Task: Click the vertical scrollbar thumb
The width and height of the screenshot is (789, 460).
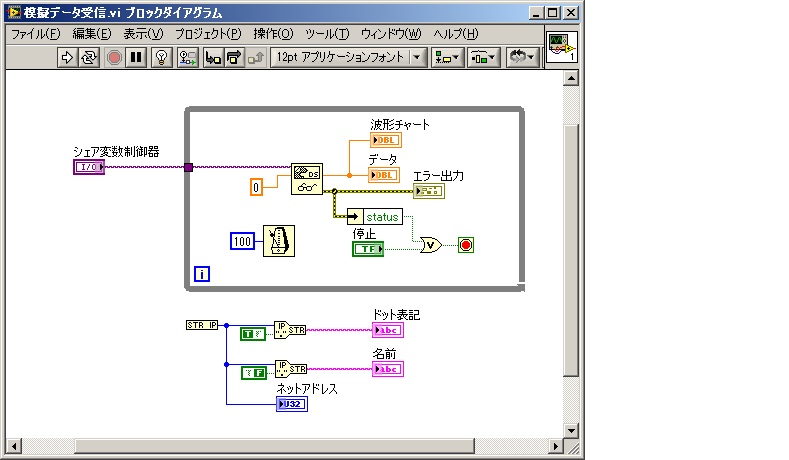Action: pyautogui.click(x=571, y=250)
